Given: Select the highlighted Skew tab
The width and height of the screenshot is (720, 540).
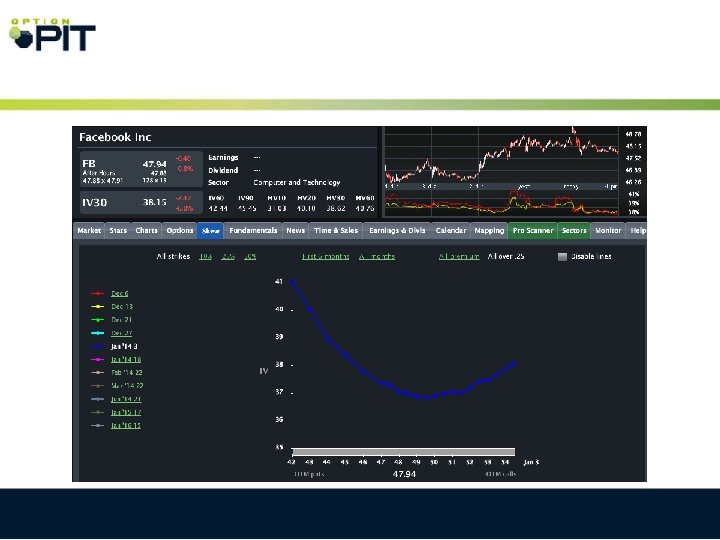Looking at the screenshot, I should pyautogui.click(x=210, y=231).
